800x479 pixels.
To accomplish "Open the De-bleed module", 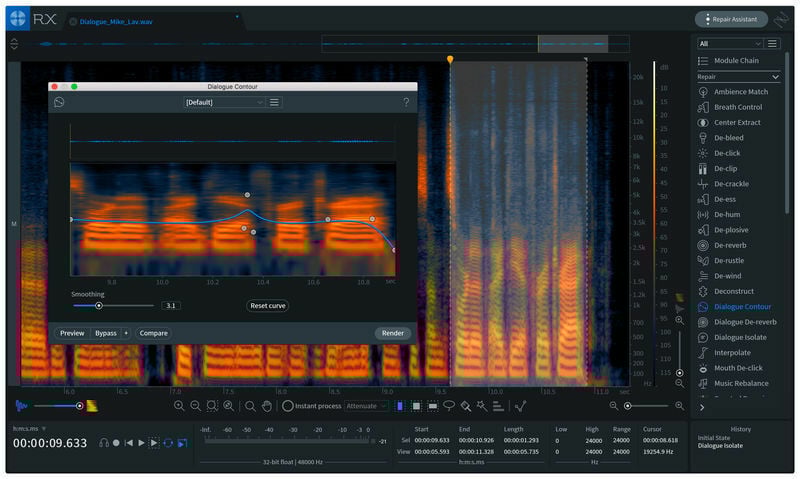I will (720, 138).
